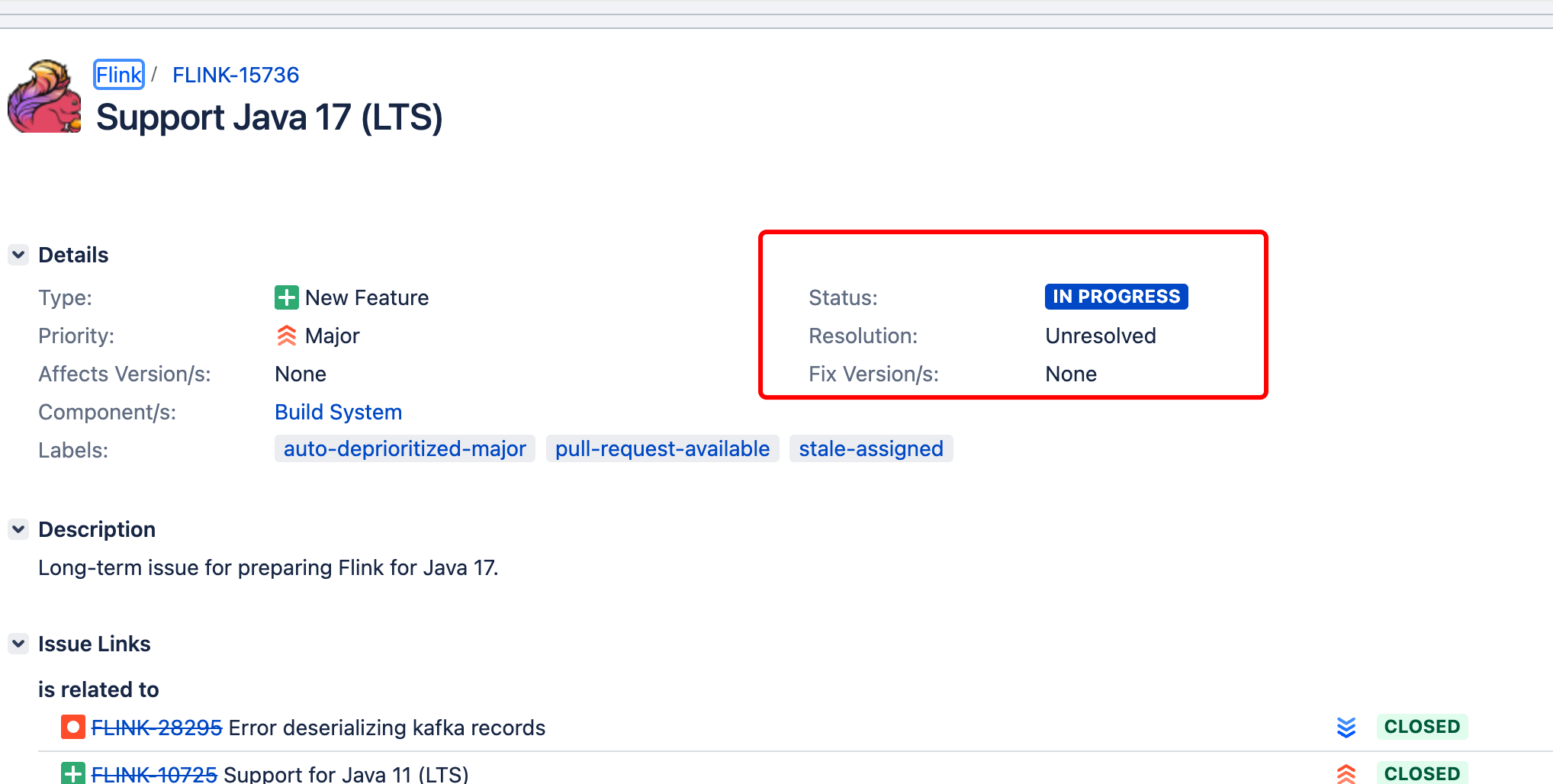Screen dimensions: 1553x784
Task: Click the 'Long-term issue for preparing Flink' description
Action: [x=268, y=567]
